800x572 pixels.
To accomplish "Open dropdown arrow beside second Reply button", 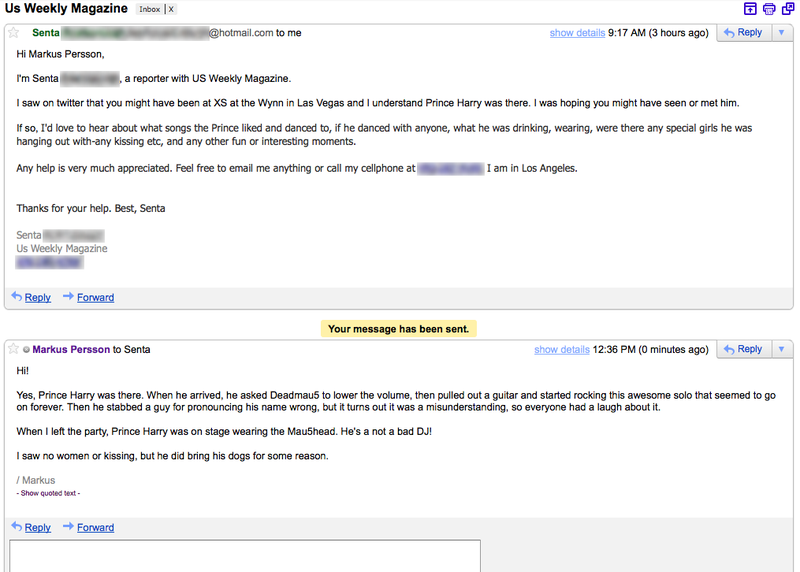I will (782, 350).
